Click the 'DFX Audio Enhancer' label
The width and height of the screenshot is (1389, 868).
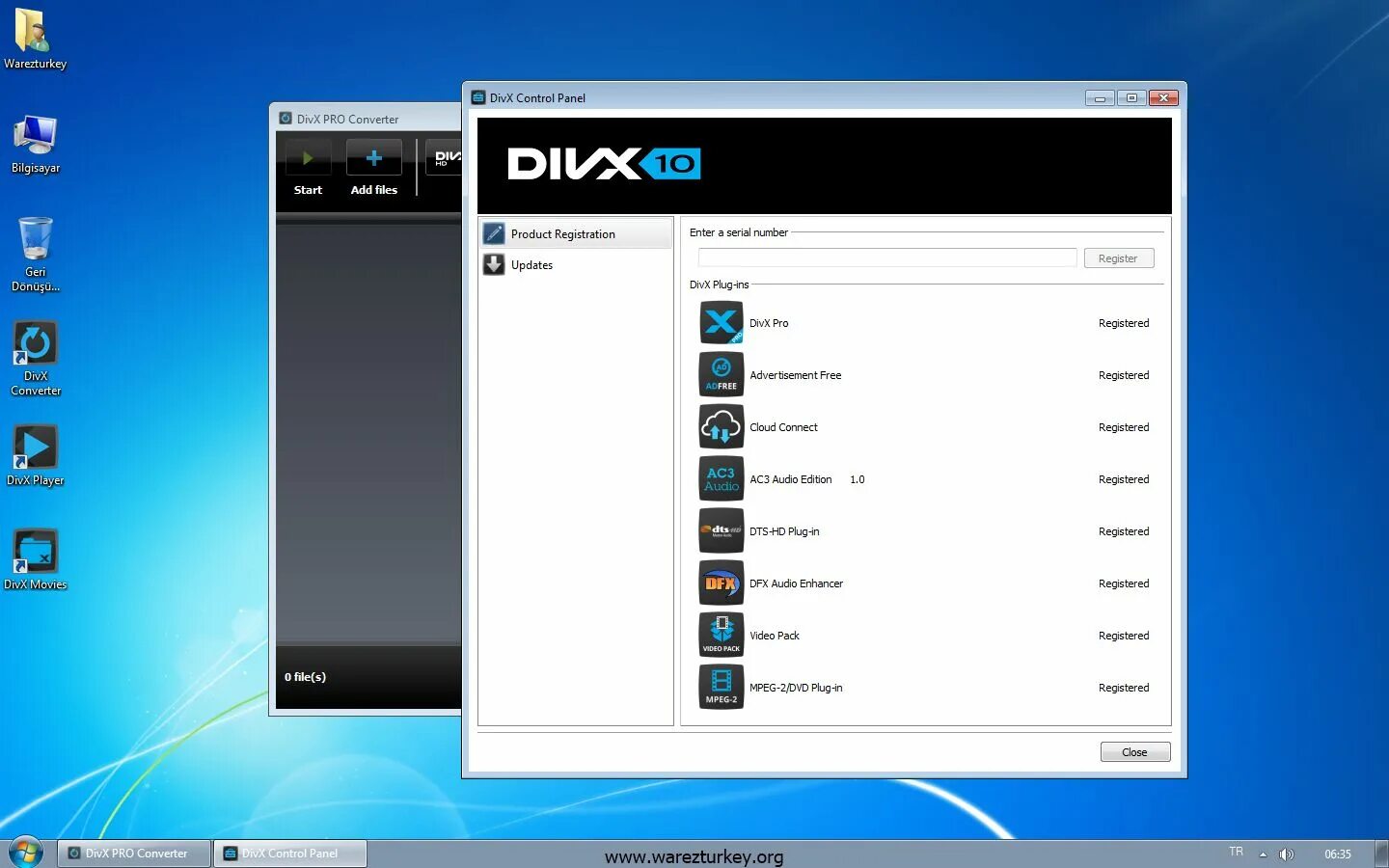797,583
